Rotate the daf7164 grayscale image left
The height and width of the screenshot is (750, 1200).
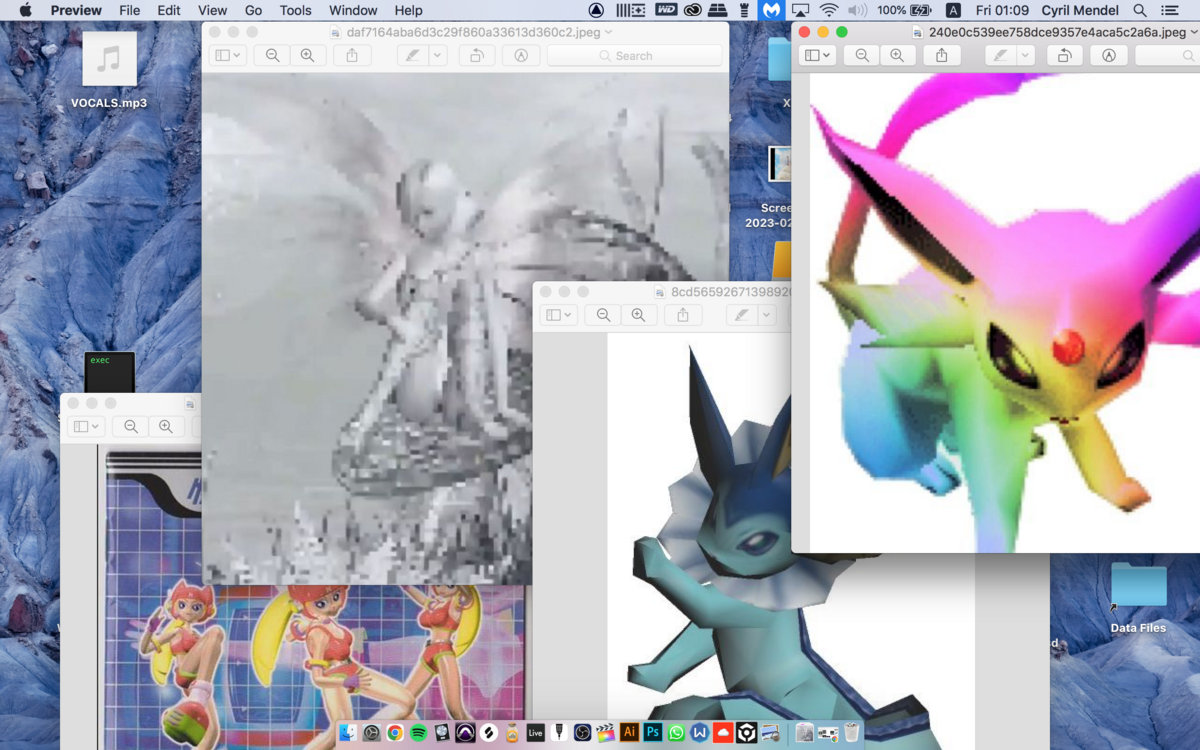[x=478, y=56]
